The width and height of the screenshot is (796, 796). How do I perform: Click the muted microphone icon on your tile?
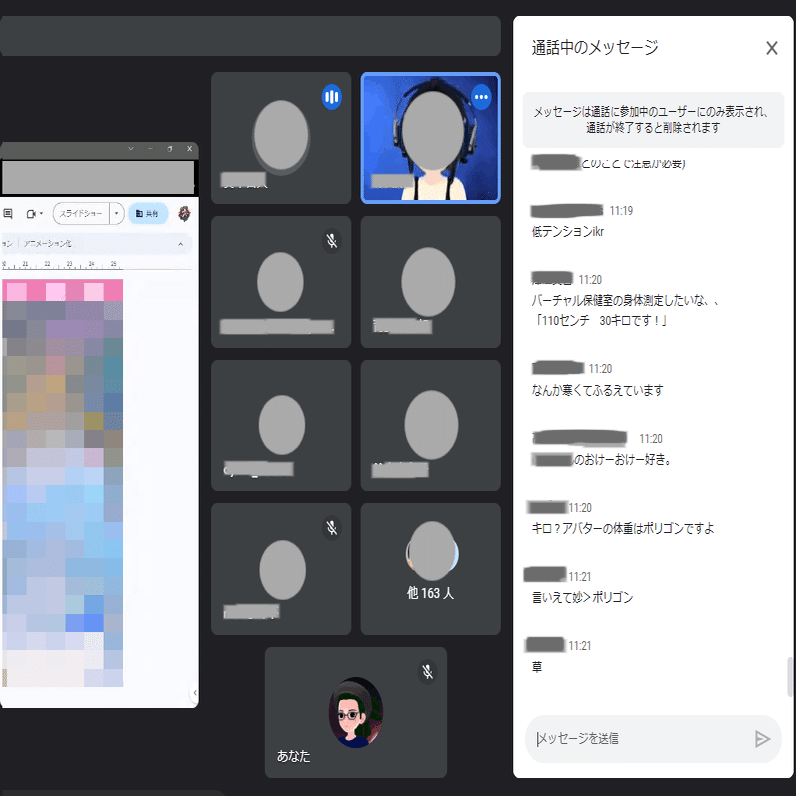pos(427,672)
